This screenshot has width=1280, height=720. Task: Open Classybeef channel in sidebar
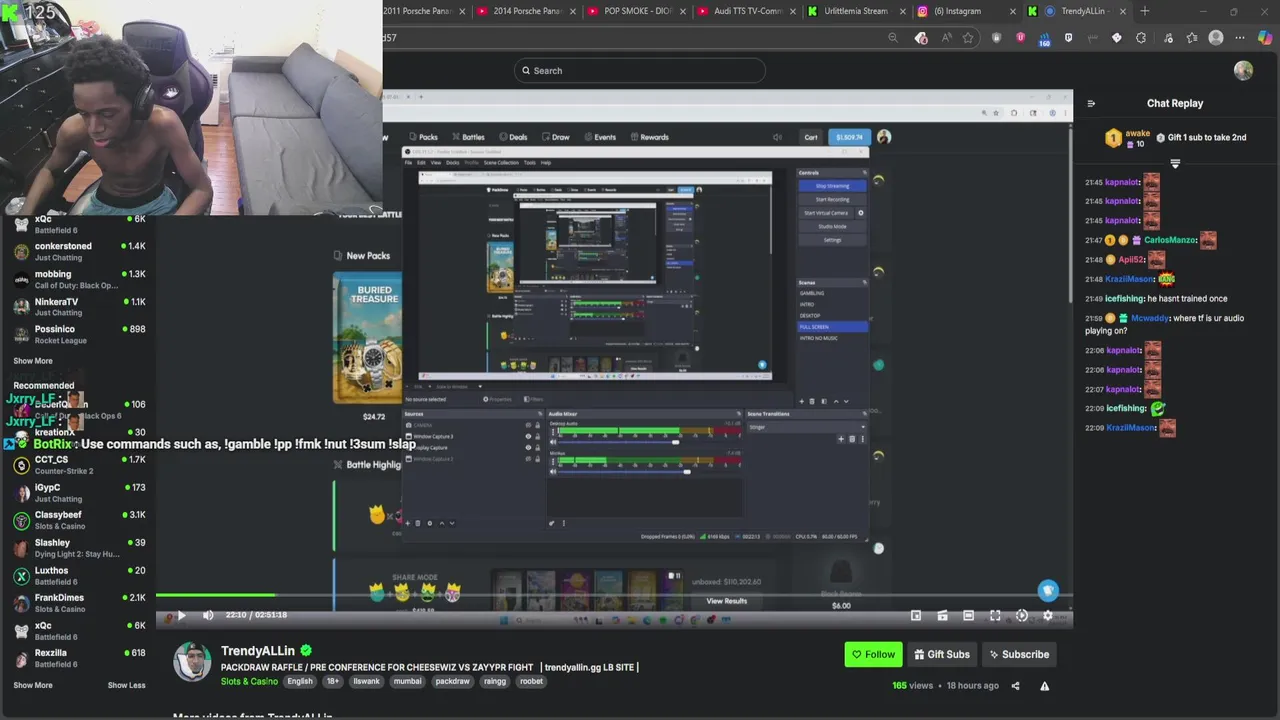tap(80, 520)
